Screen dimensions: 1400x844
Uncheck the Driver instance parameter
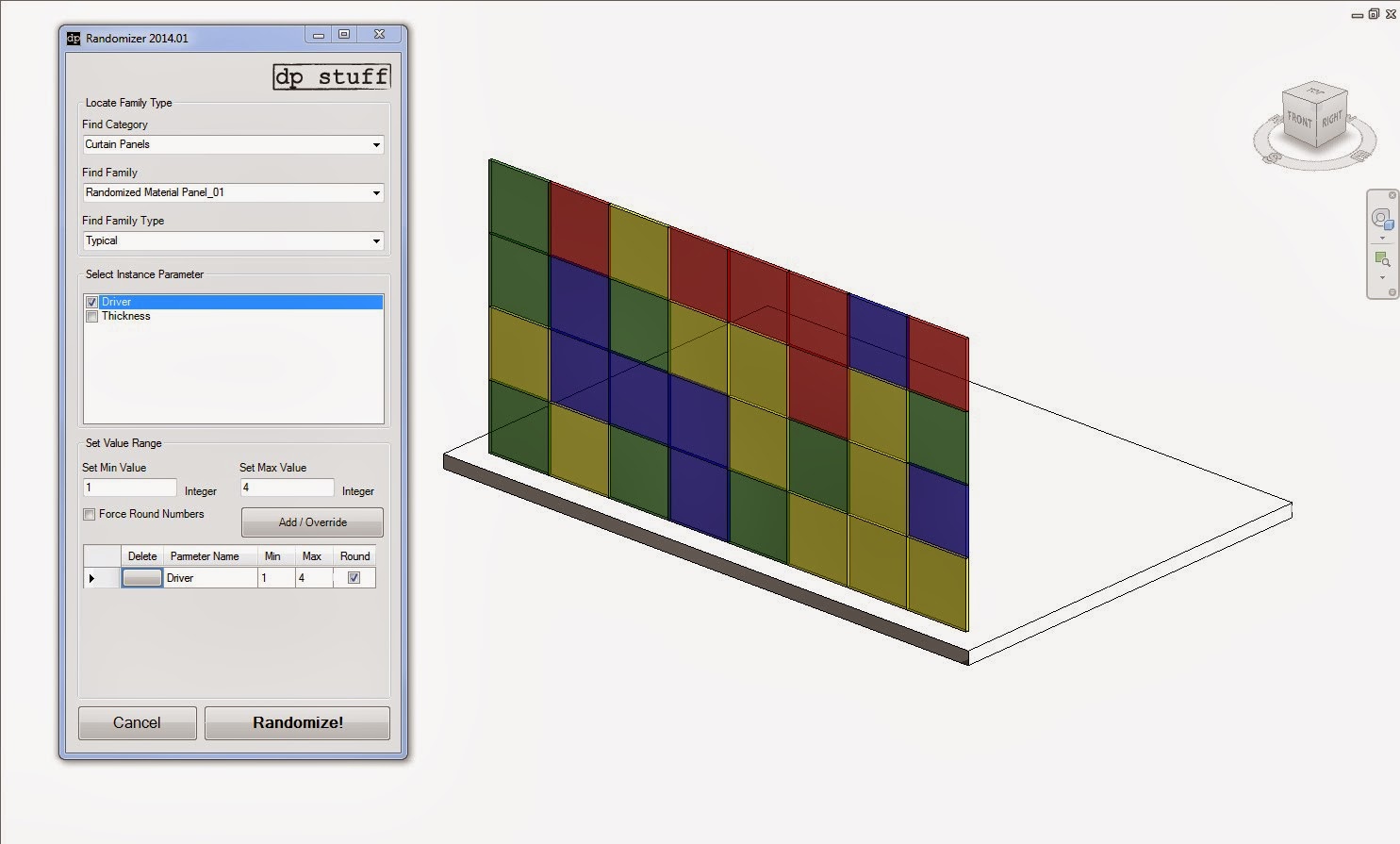91,301
